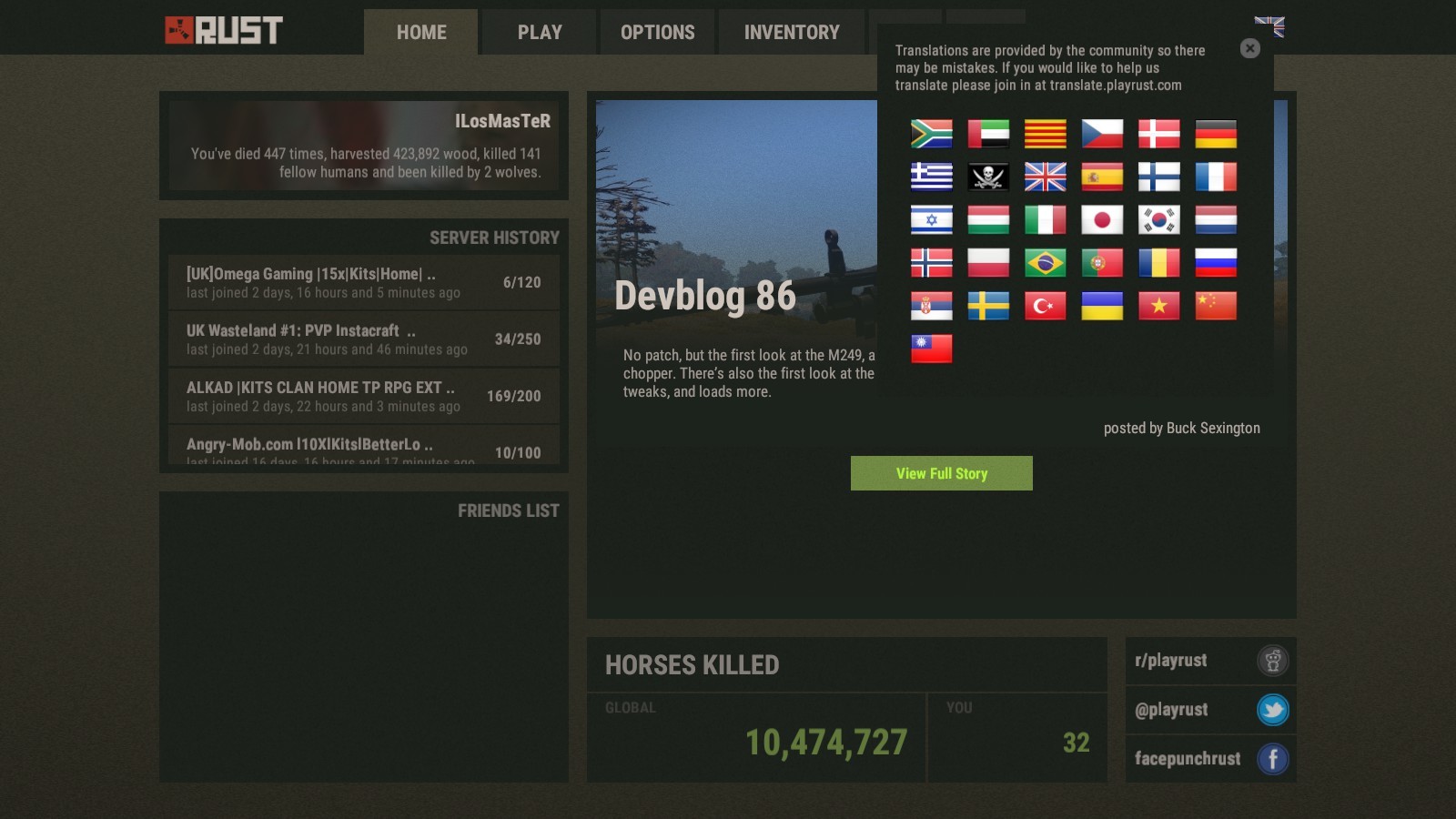Close the translations popup
1456x819 pixels.
[1250, 48]
